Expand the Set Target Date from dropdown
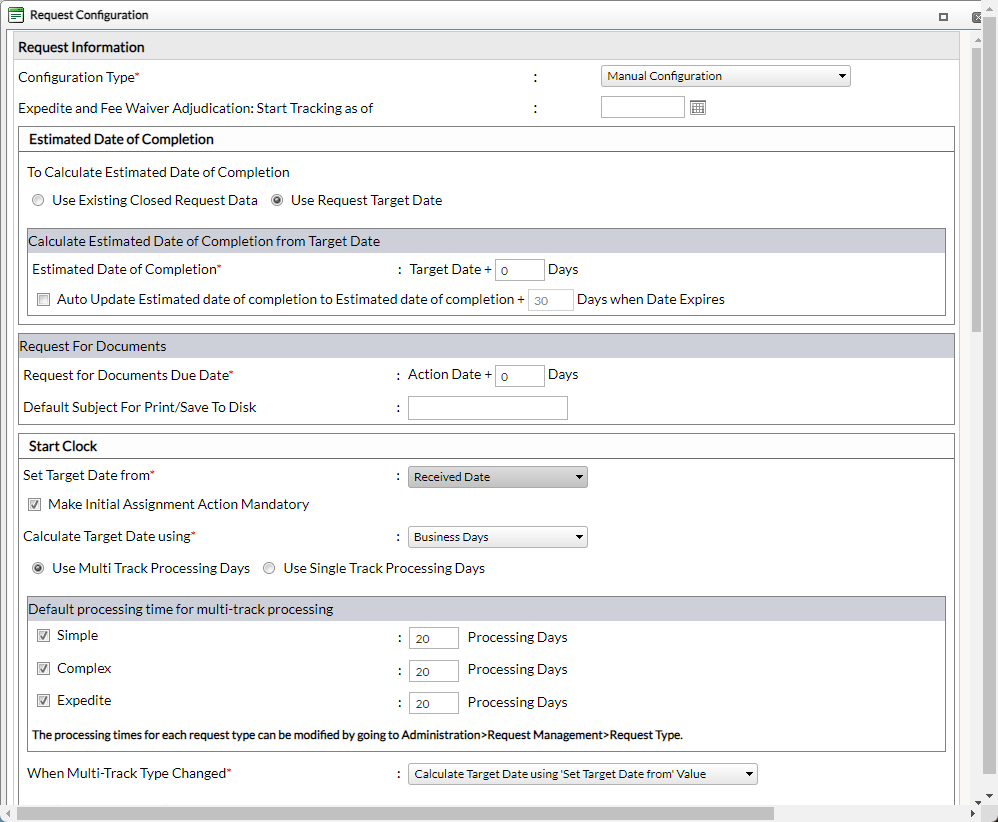The height and width of the screenshot is (822, 998). click(x=498, y=477)
